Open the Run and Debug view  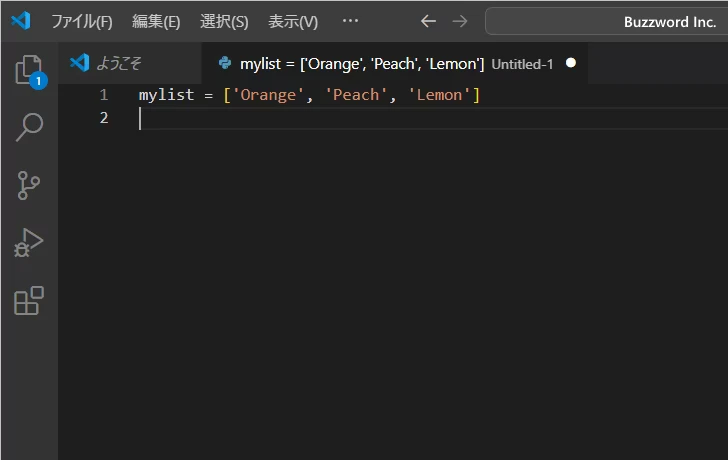coord(29,243)
